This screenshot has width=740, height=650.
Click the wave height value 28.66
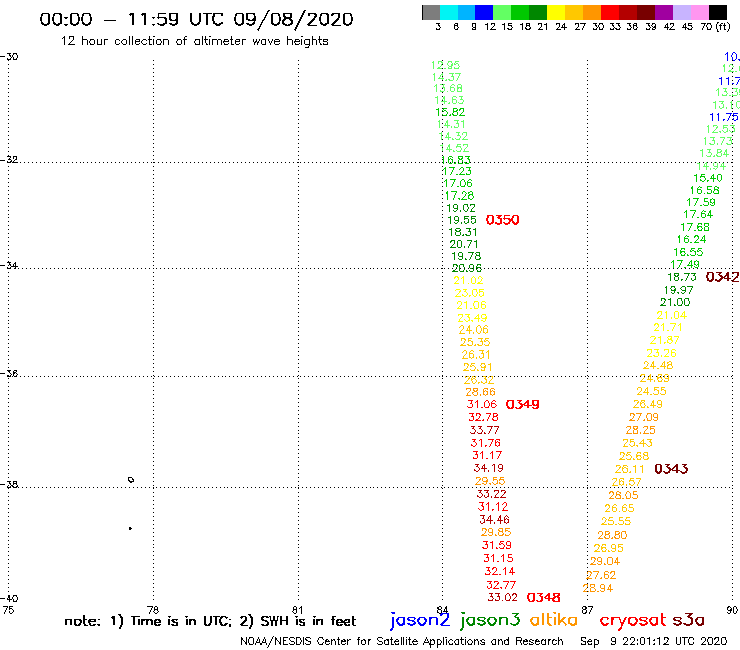tap(480, 392)
